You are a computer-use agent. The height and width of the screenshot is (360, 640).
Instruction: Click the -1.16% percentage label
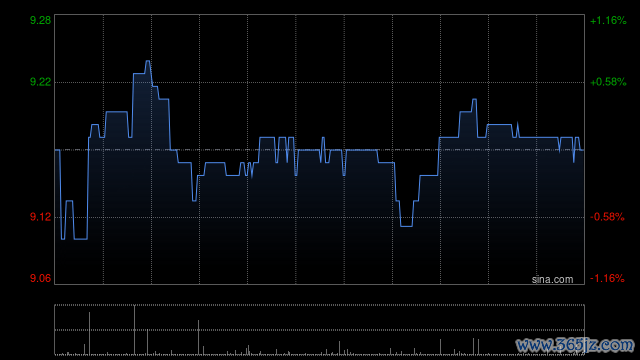click(x=607, y=278)
